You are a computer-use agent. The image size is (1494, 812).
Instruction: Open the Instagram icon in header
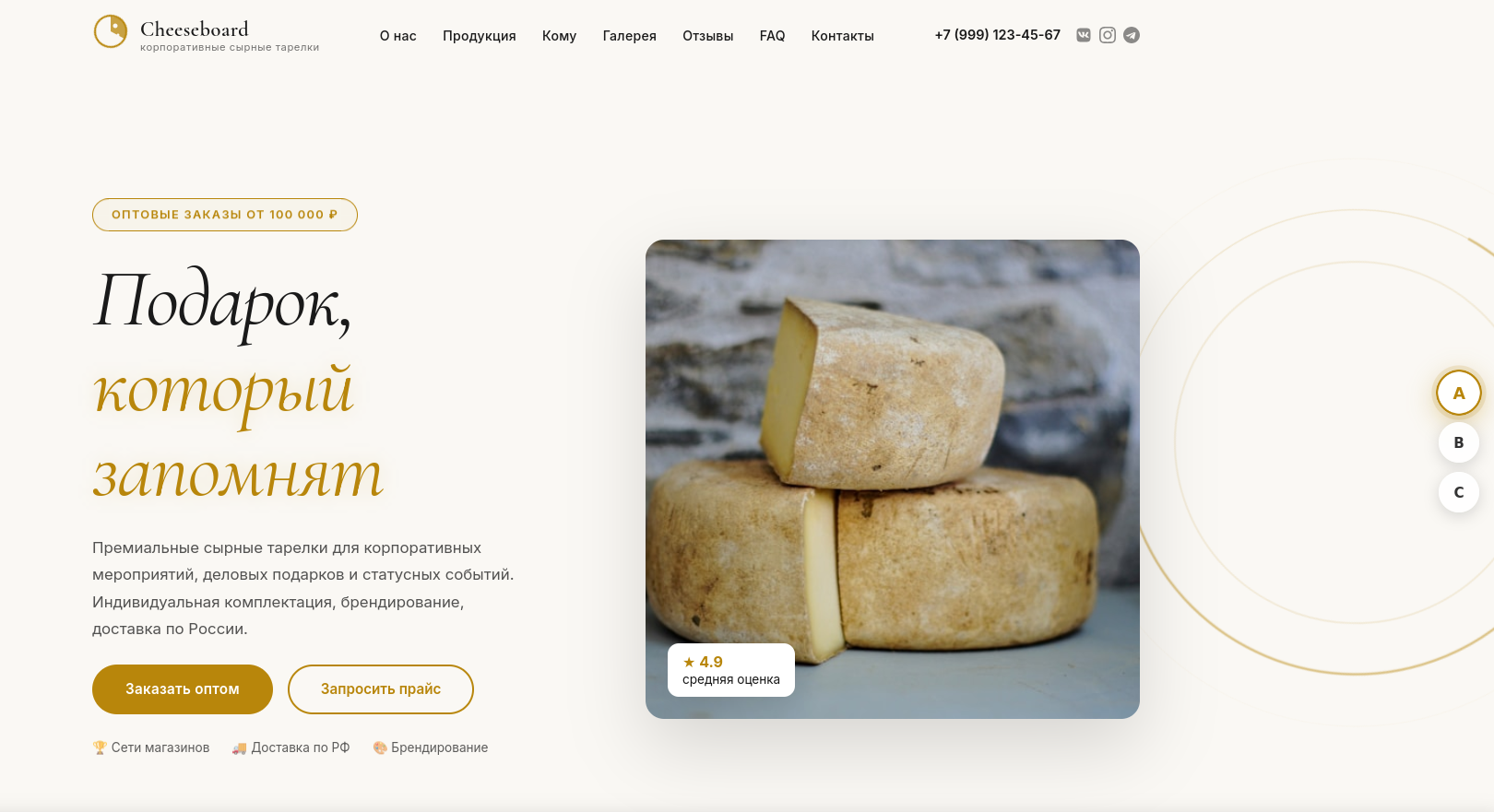pyautogui.click(x=1108, y=35)
